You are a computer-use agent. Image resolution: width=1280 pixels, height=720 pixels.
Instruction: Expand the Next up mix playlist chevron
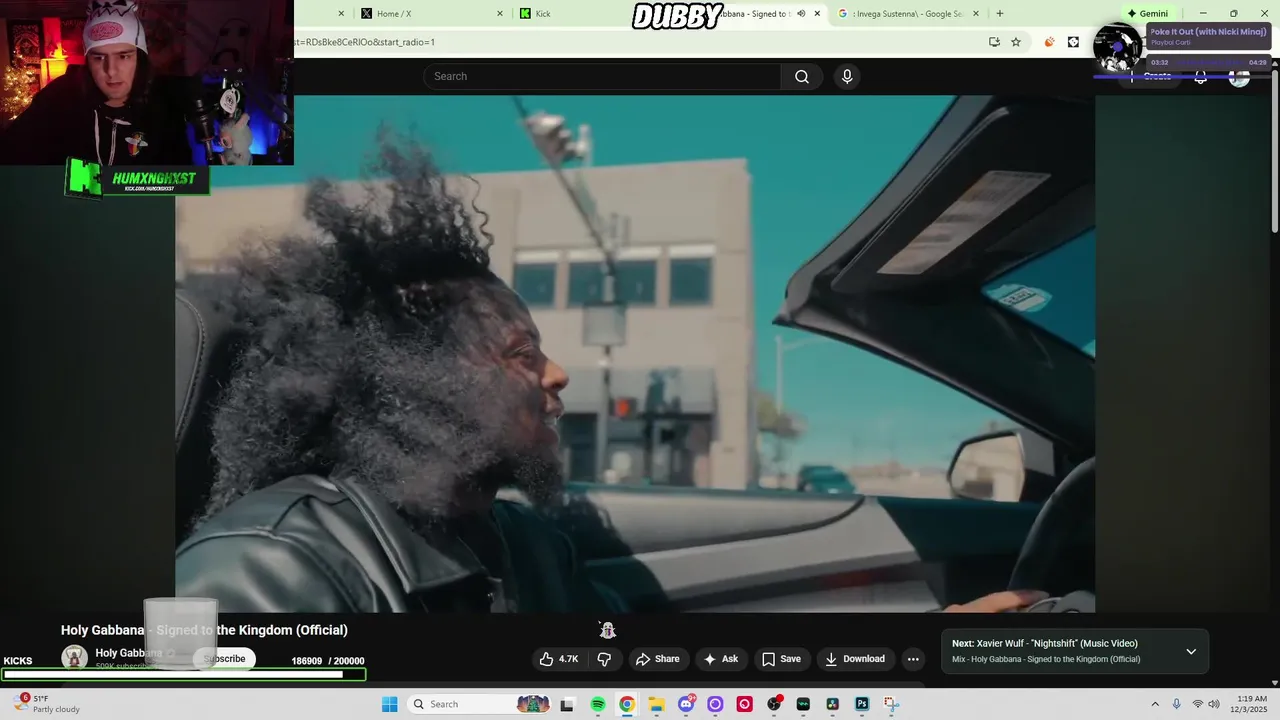1191,652
